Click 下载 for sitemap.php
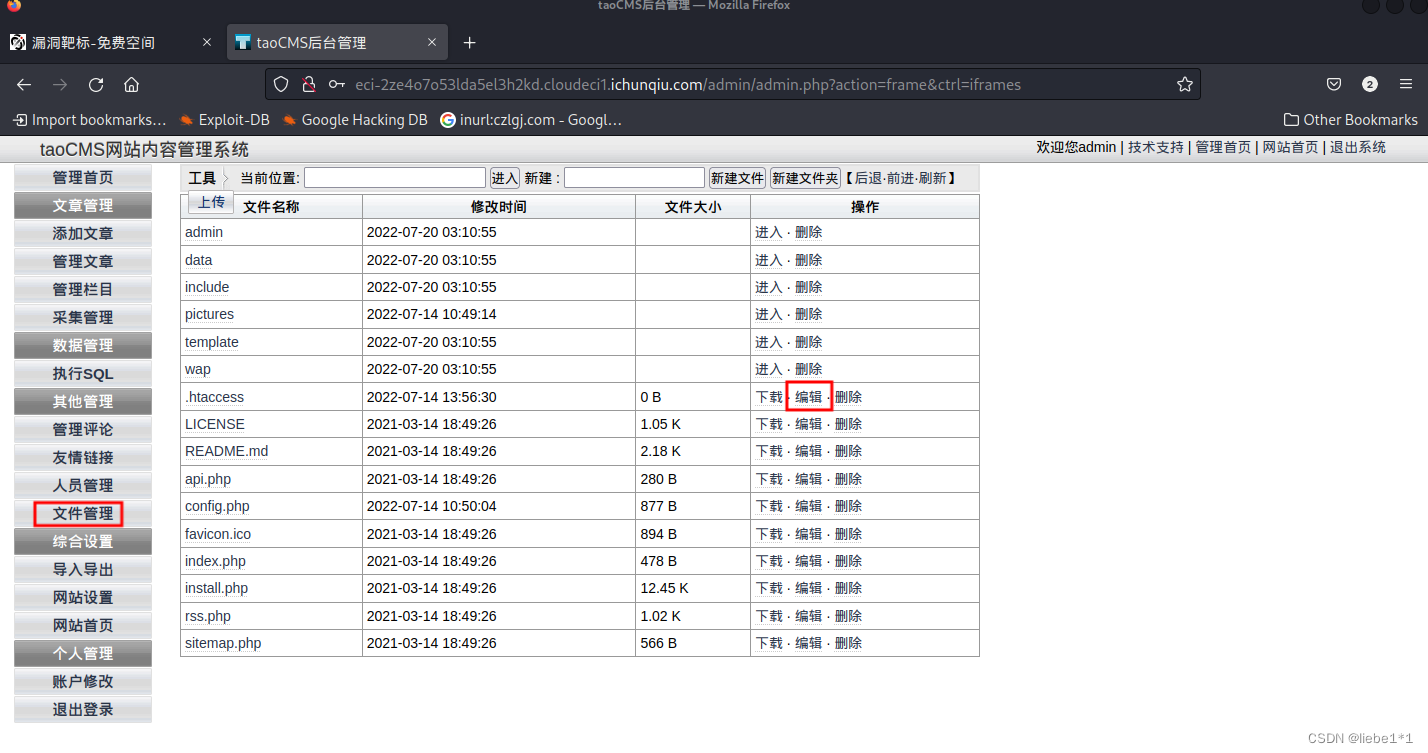 point(768,643)
